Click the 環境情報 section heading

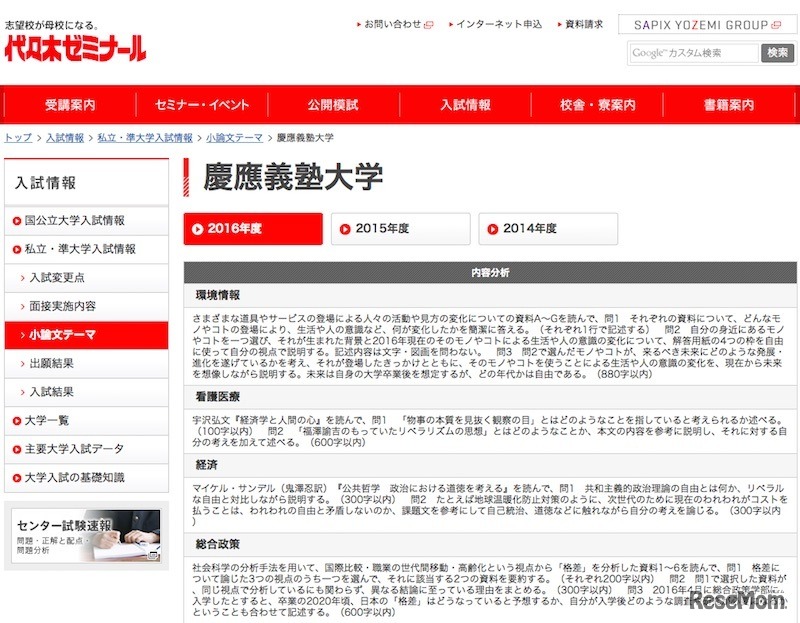click(x=218, y=295)
